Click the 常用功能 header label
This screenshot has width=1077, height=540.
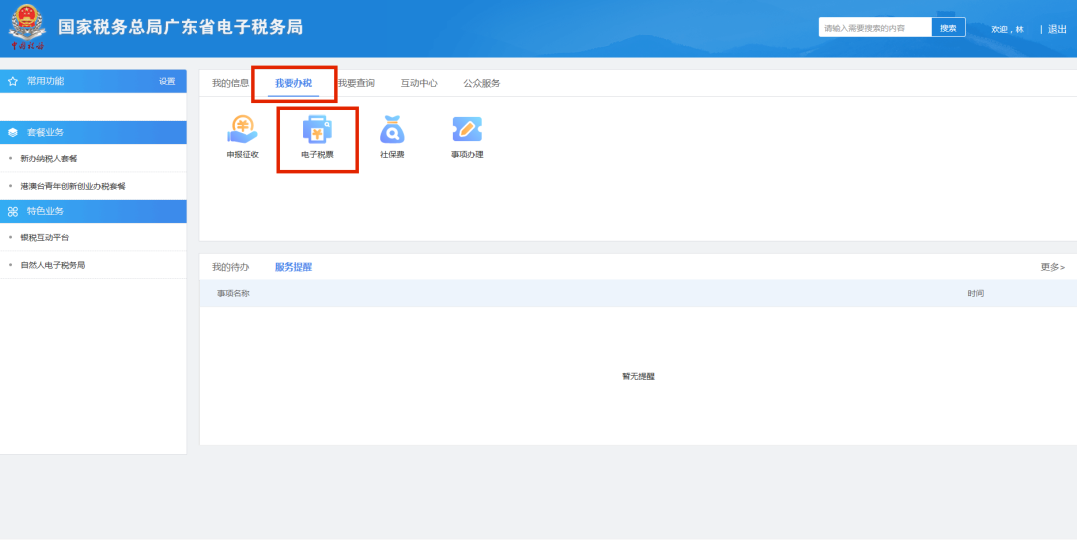[x=45, y=81]
